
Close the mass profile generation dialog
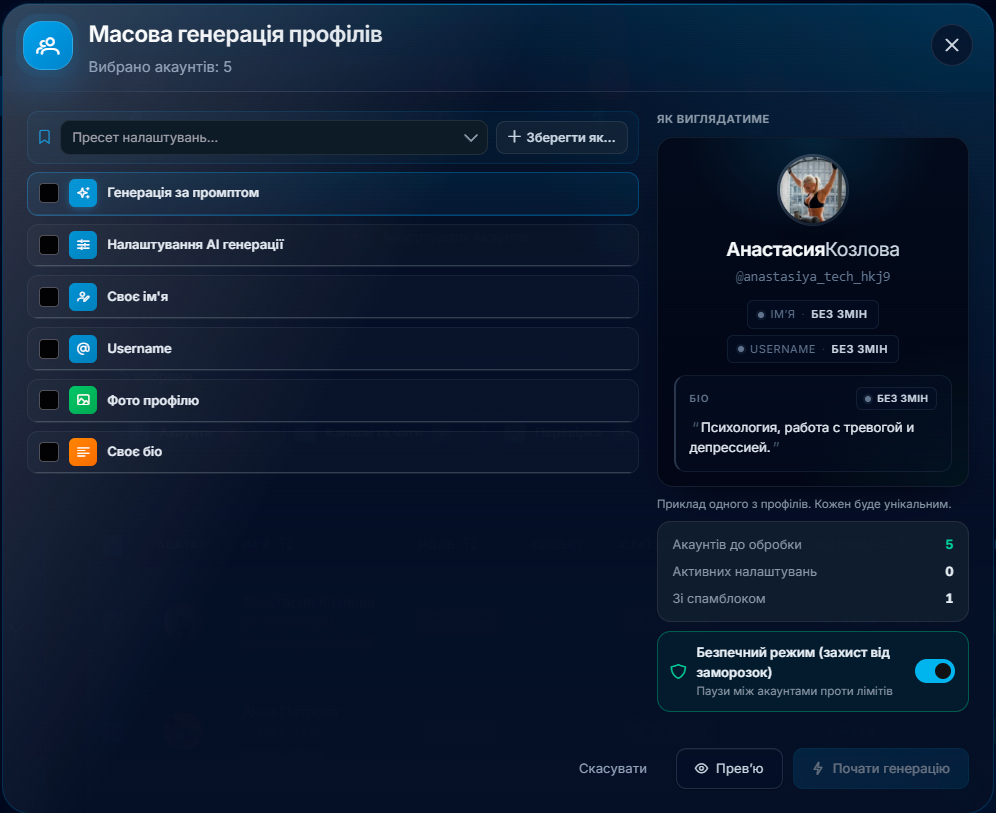click(x=951, y=45)
